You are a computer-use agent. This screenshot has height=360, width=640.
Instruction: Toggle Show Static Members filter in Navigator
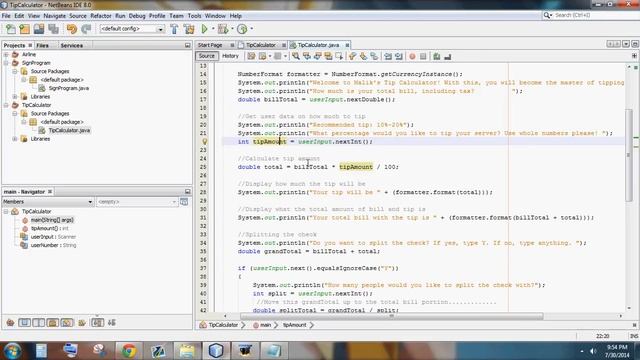pyautogui.click(x=38, y=323)
